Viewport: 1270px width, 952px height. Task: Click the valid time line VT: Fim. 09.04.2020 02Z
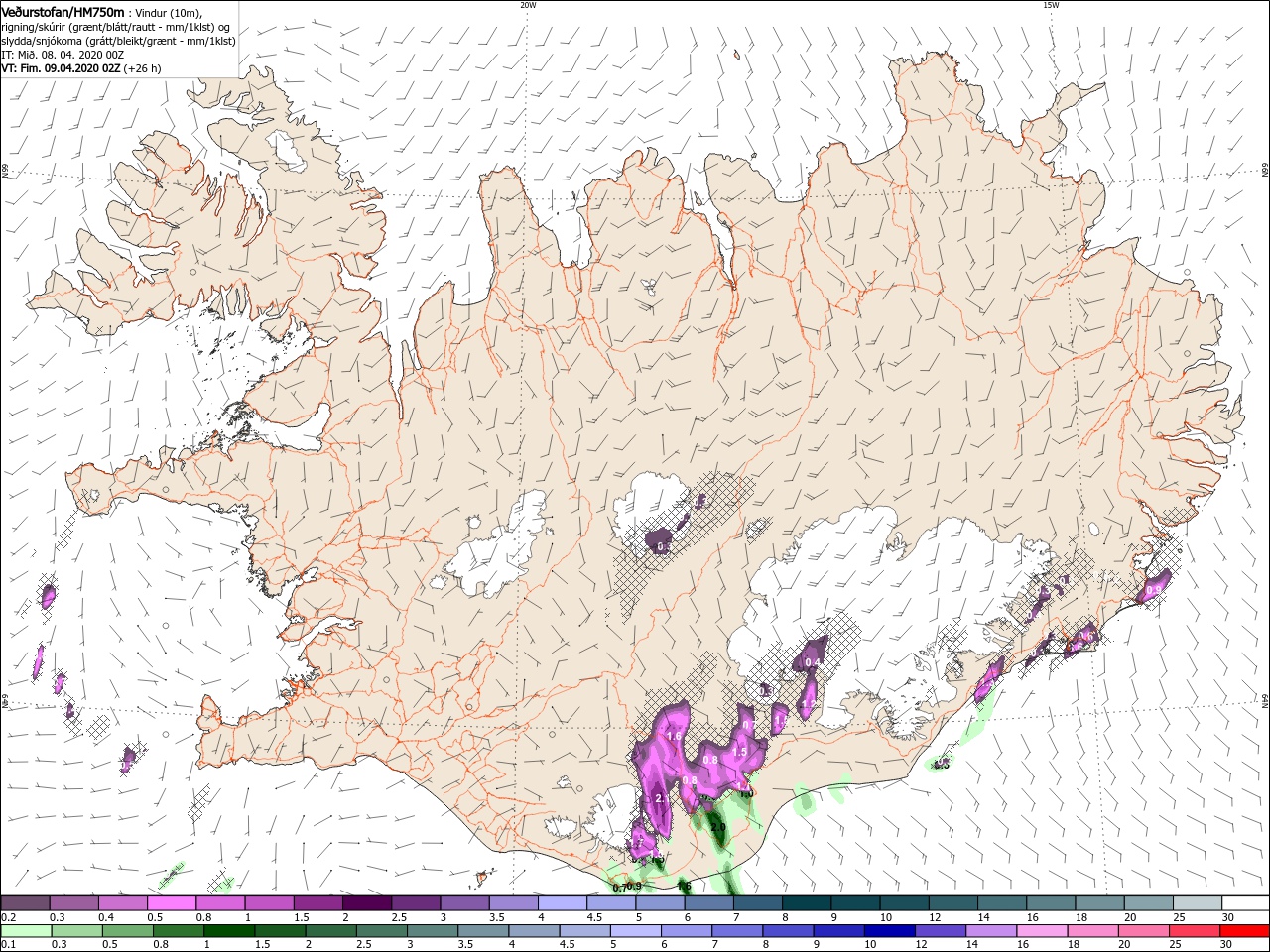tap(62, 68)
